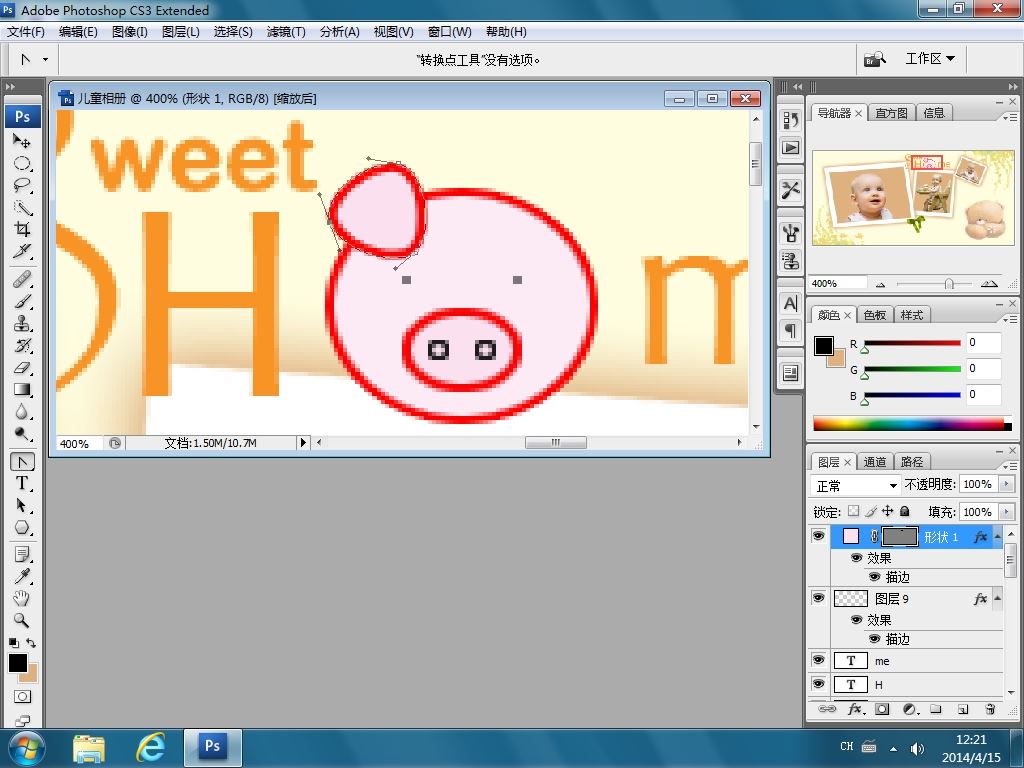
Task: Select the Zoom tool
Action: 22,620
